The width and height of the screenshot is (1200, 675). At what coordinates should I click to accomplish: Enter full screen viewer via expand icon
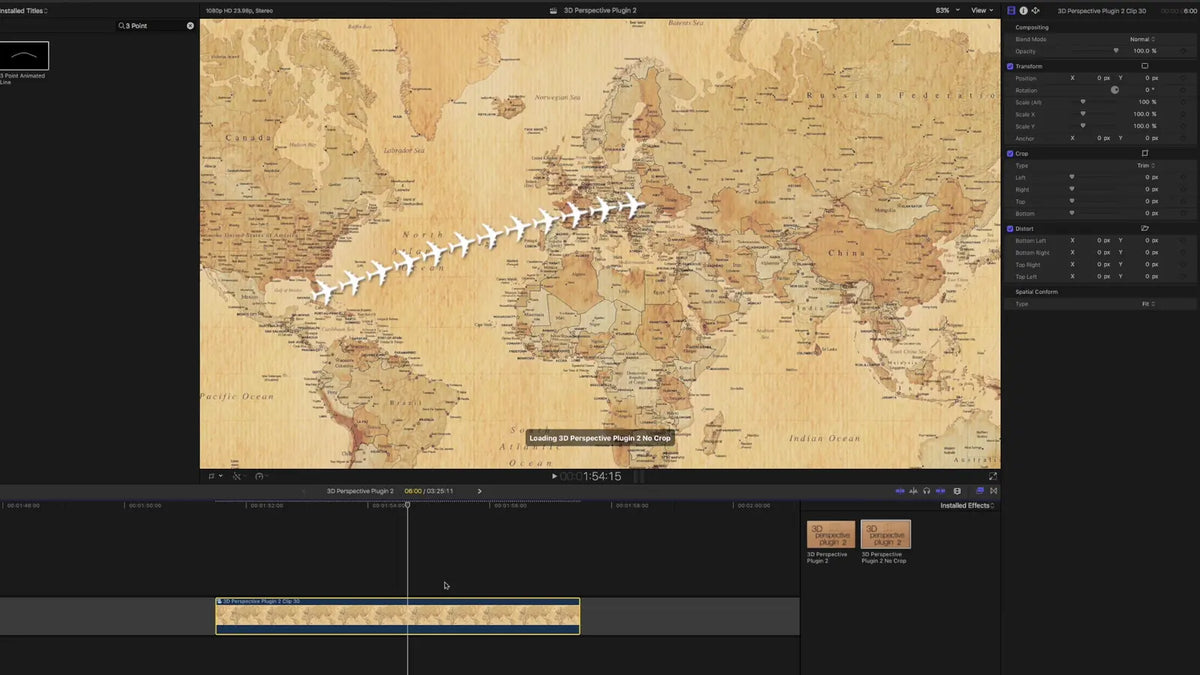[992, 476]
